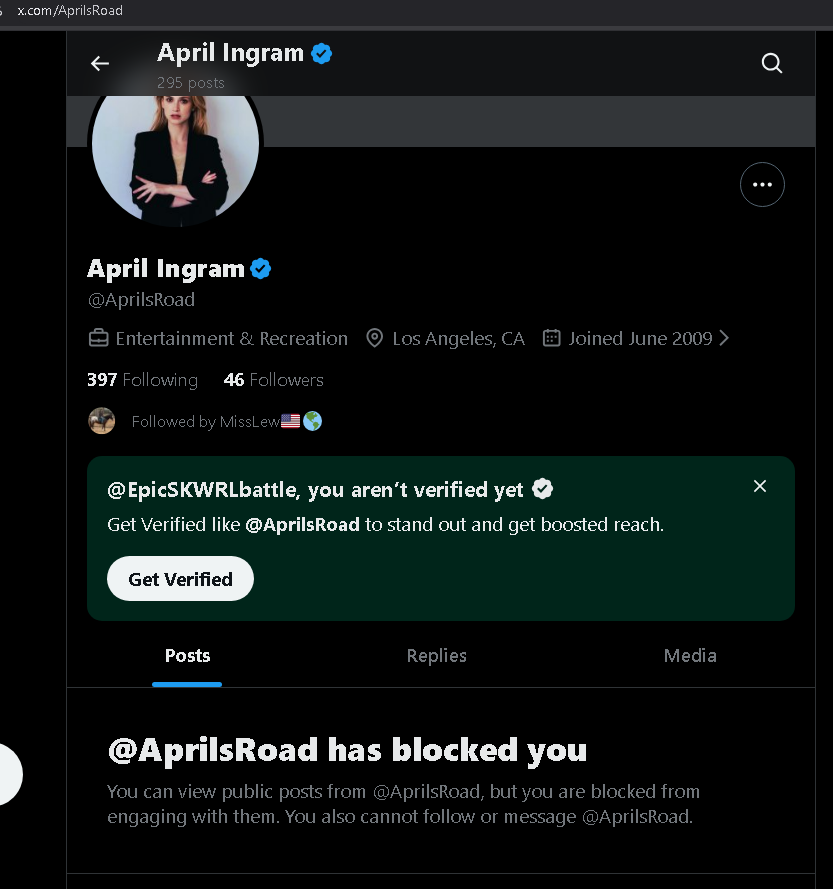Click the Entertainment & Recreation category
This screenshot has height=889, width=833.
click(231, 338)
